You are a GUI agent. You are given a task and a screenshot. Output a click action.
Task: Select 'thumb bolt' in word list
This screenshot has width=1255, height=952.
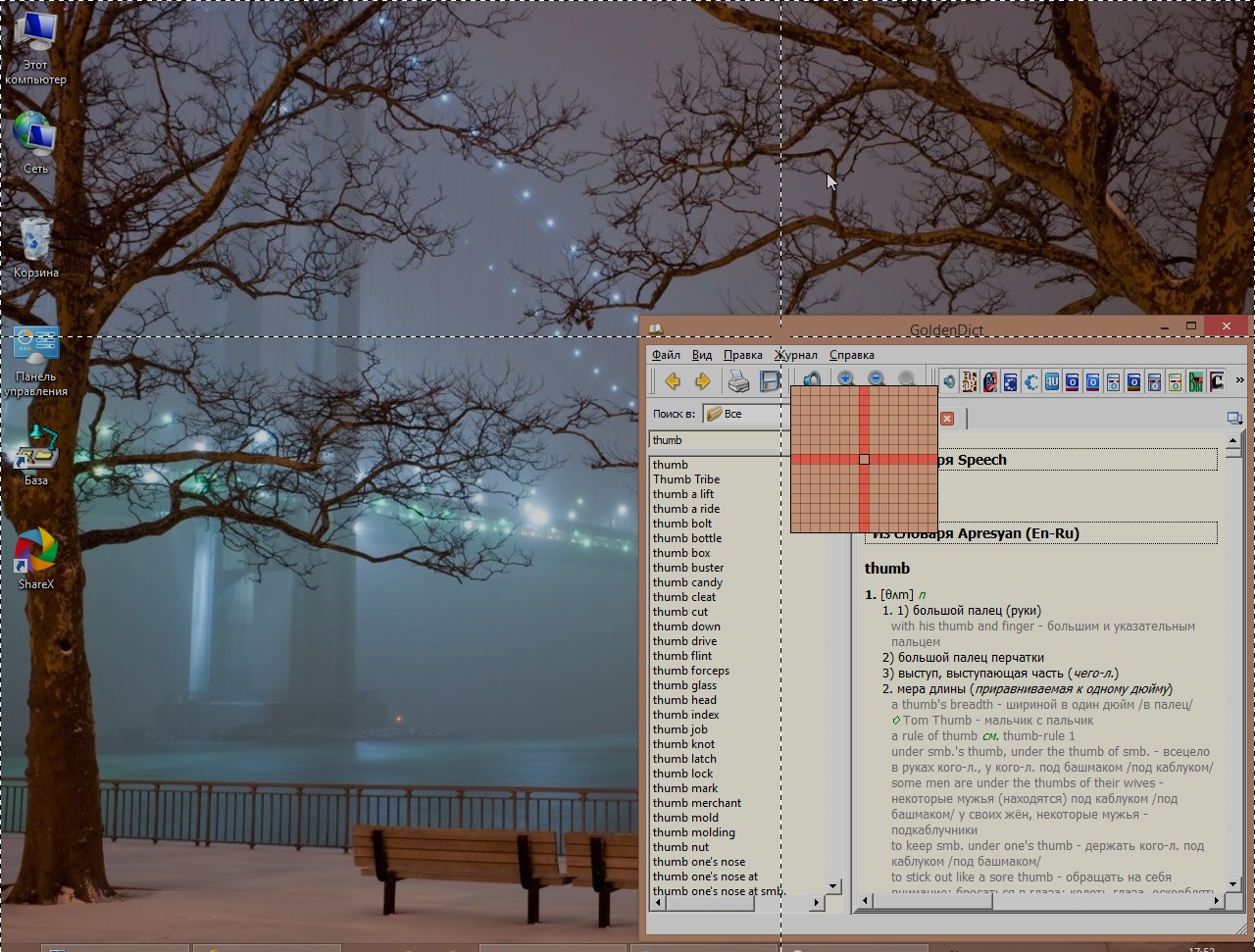pyautogui.click(x=682, y=524)
